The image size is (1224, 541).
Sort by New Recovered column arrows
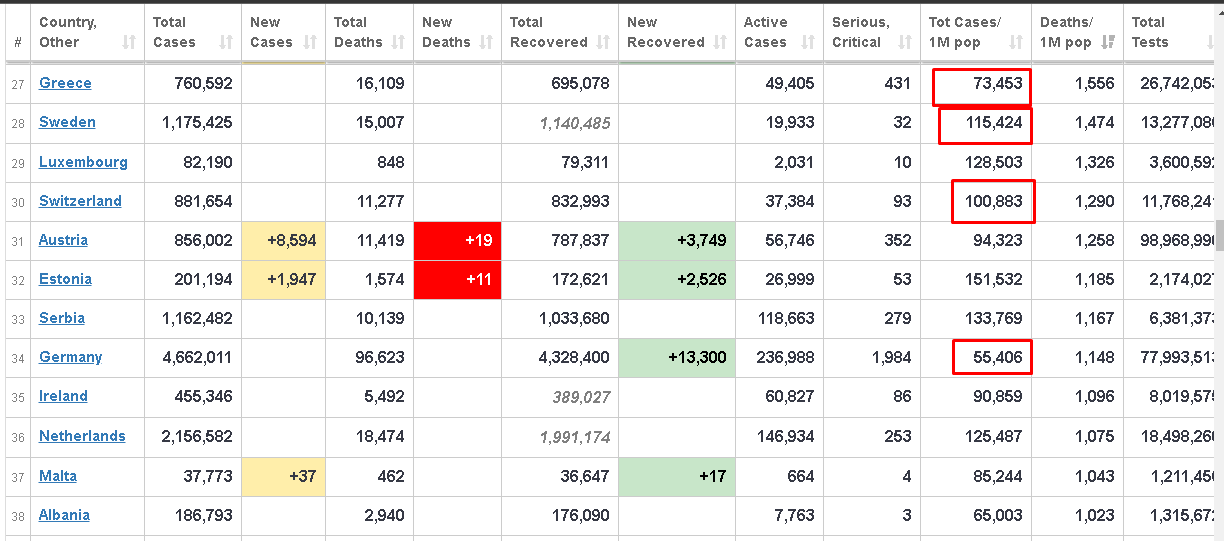tap(720, 42)
